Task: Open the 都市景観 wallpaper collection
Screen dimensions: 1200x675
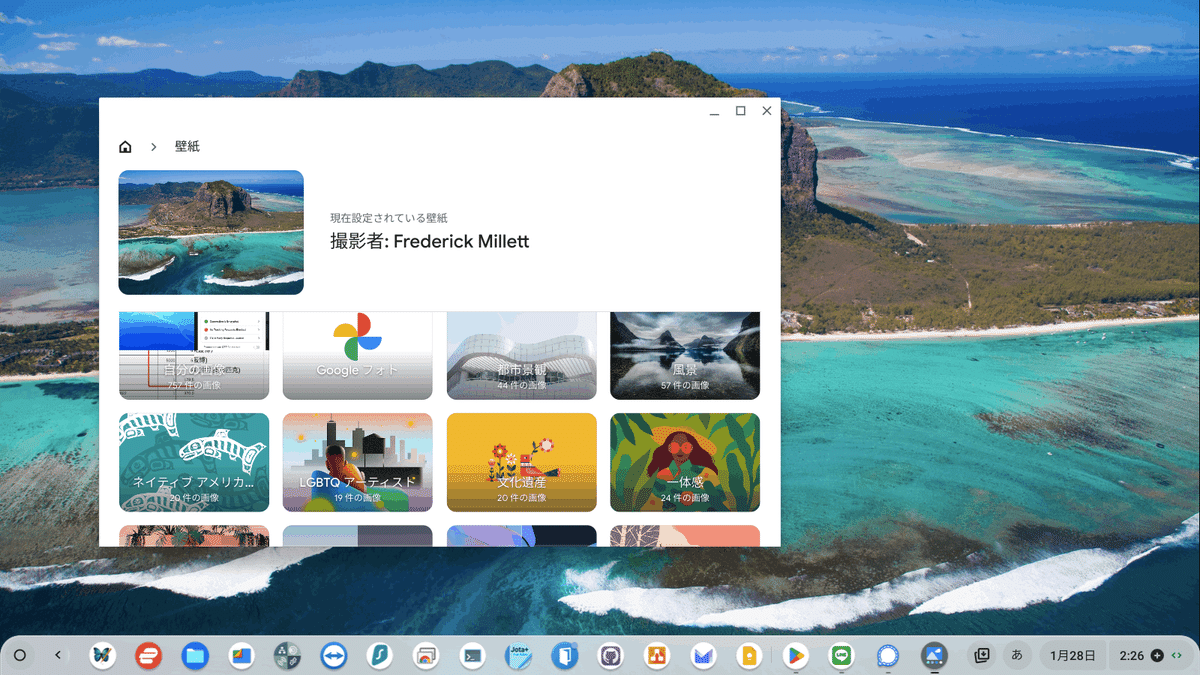Action: [x=522, y=355]
